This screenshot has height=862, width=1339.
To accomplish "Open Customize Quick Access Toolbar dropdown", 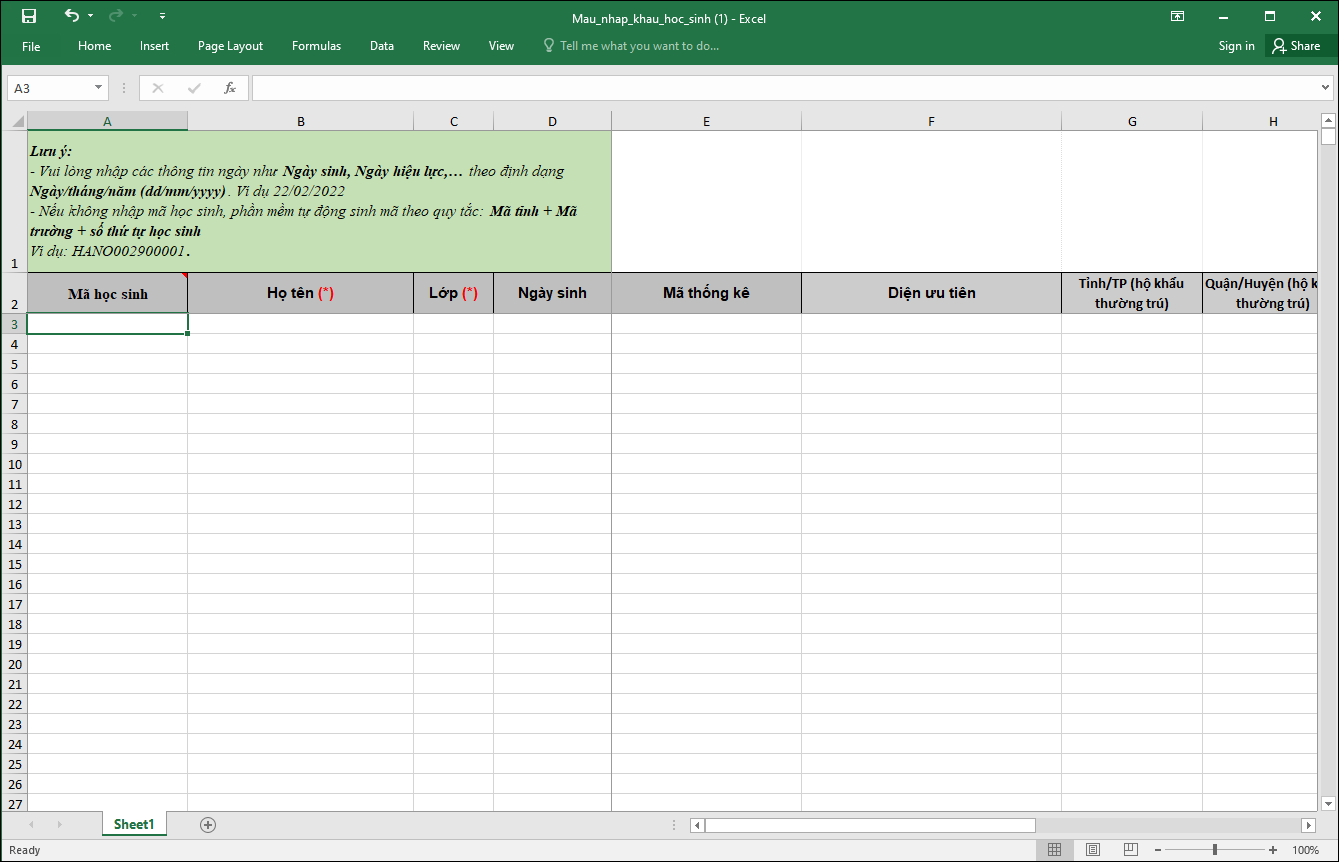I will coord(162,16).
